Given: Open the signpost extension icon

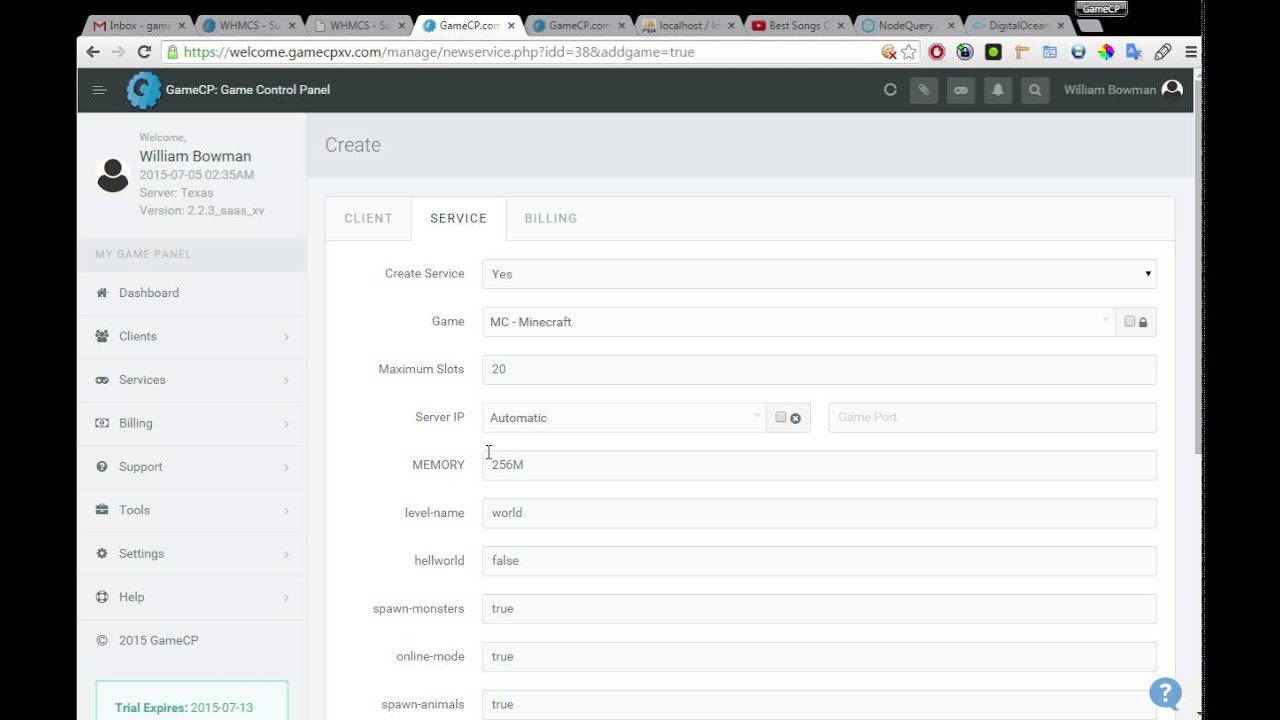Looking at the screenshot, I should 1022,52.
